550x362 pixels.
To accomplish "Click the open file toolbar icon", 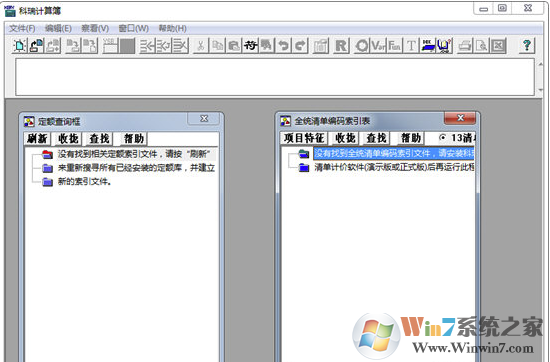I will point(36,46).
